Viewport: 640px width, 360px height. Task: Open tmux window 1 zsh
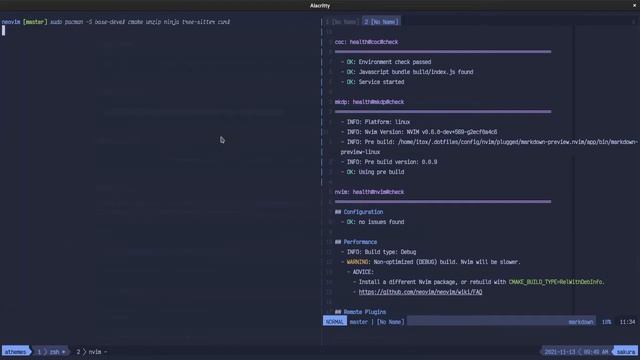coord(51,352)
